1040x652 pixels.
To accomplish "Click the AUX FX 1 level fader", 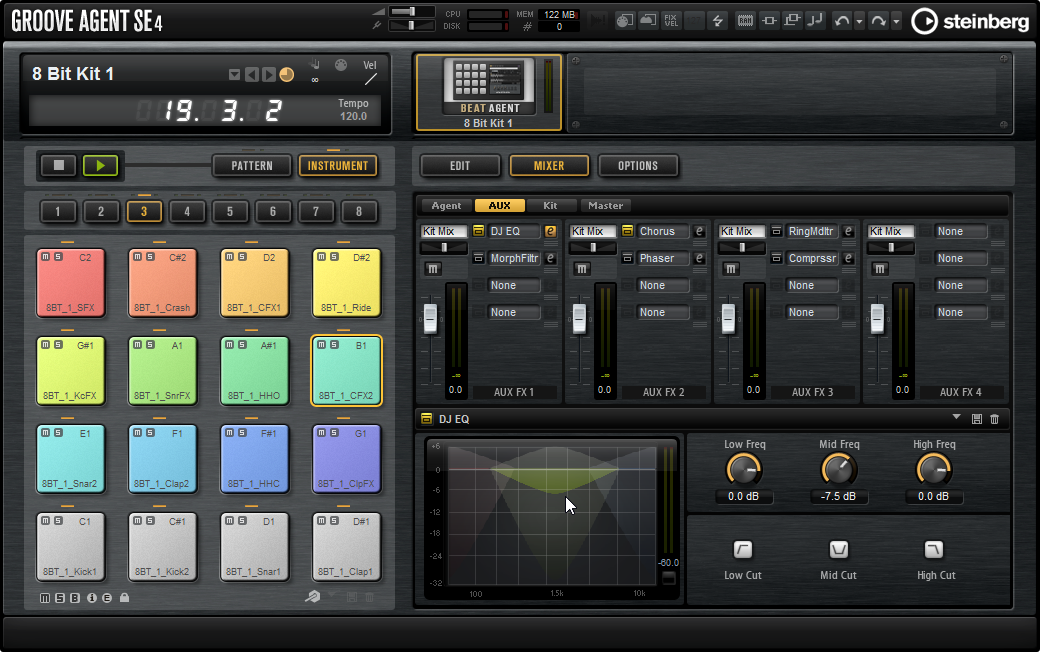I will coord(430,318).
